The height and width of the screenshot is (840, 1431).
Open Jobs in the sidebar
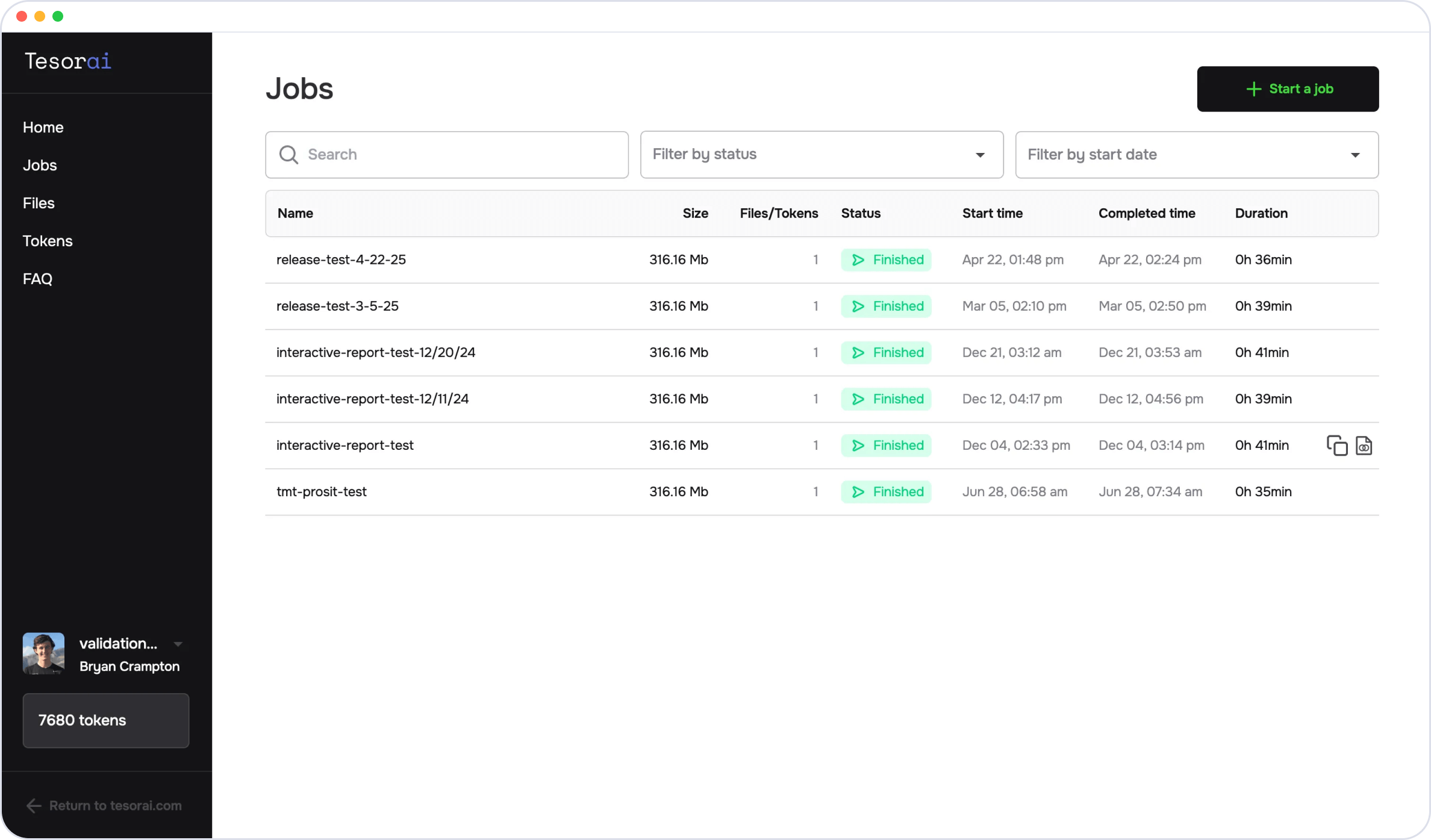(40, 166)
